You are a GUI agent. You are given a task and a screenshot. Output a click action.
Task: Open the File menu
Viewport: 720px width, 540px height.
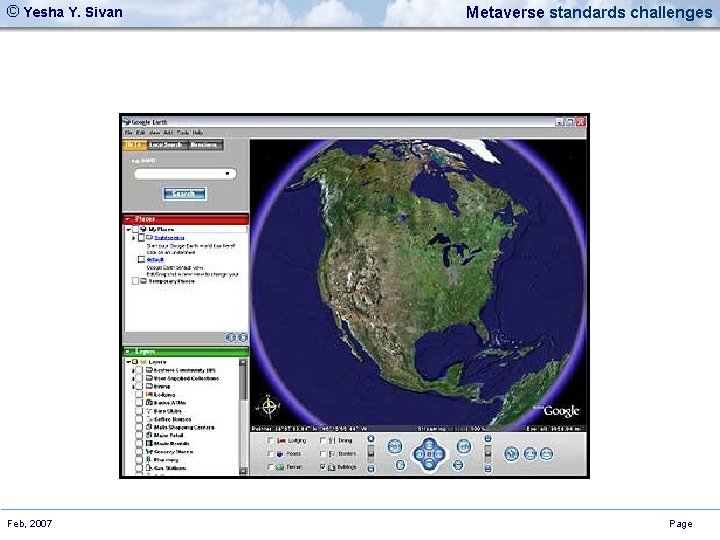pos(129,132)
